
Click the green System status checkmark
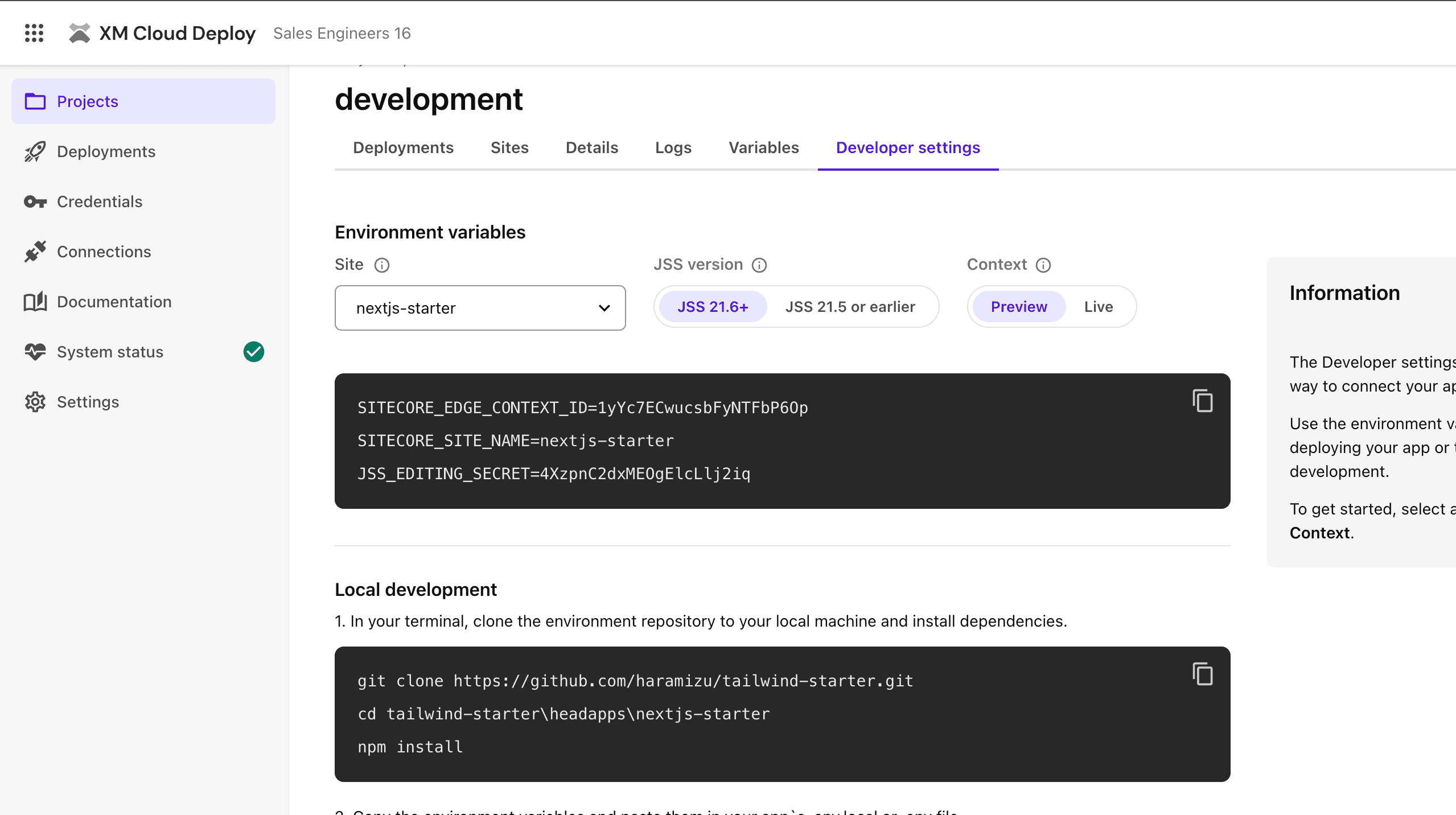[253, 352]
